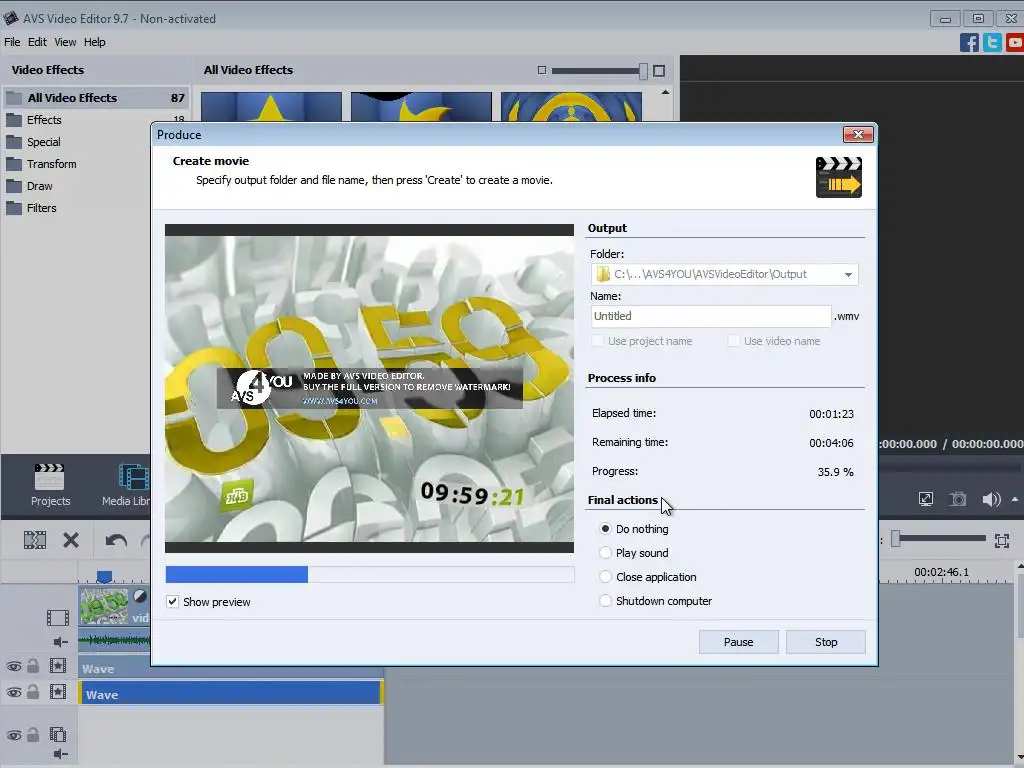Click the zoom-to-fit timeline icon

(1002, 541)
